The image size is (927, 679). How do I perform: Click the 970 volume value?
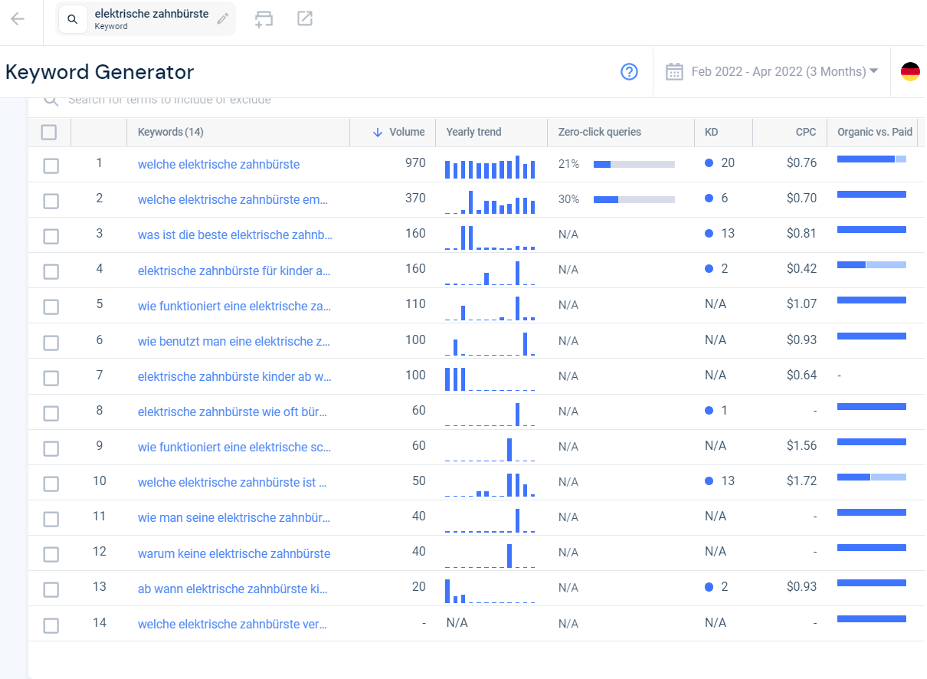click(x=415, y=163)
